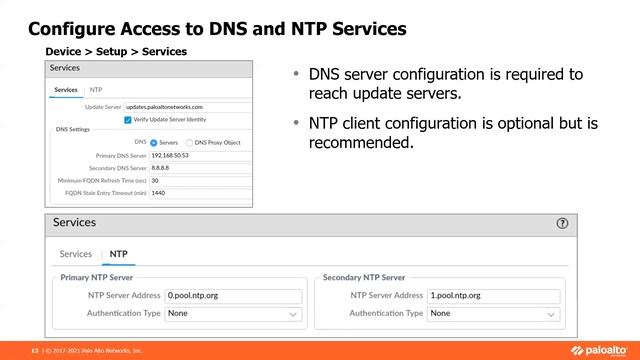Click the footer copyright text
640x360 pixels.
click(93, 351)
